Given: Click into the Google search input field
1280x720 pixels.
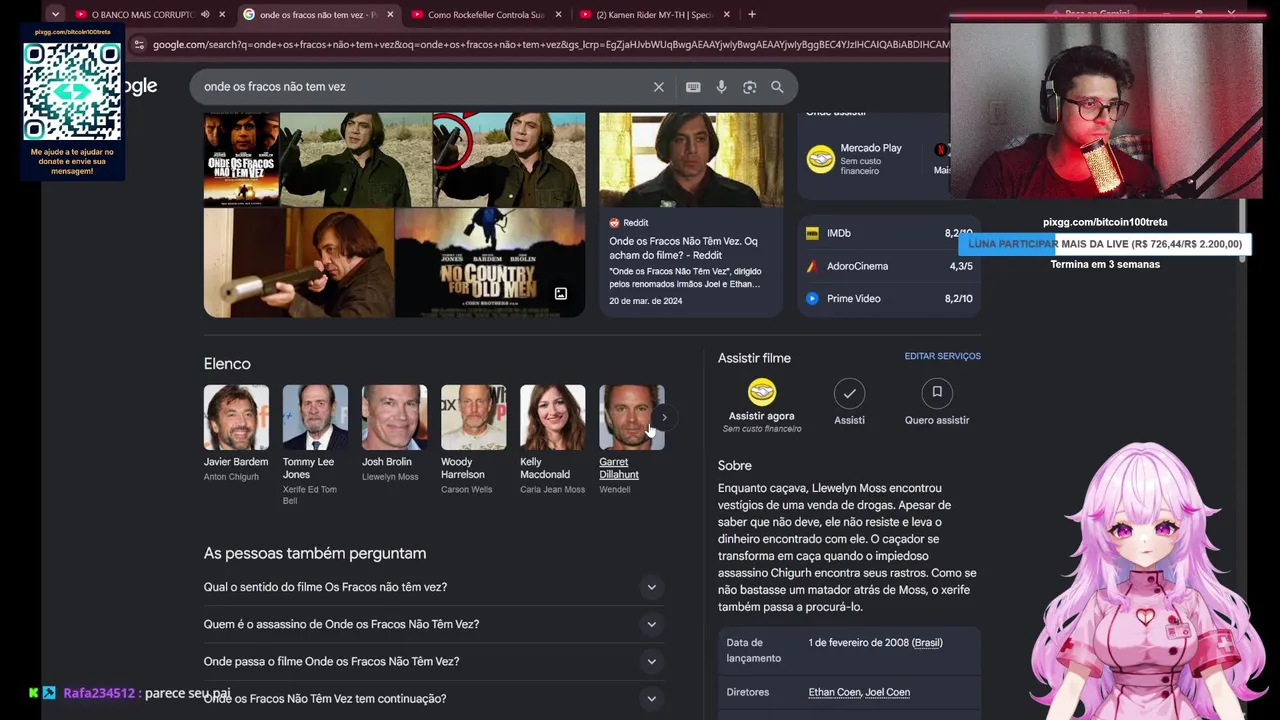Looking at the screenshot, I should 420,87.
